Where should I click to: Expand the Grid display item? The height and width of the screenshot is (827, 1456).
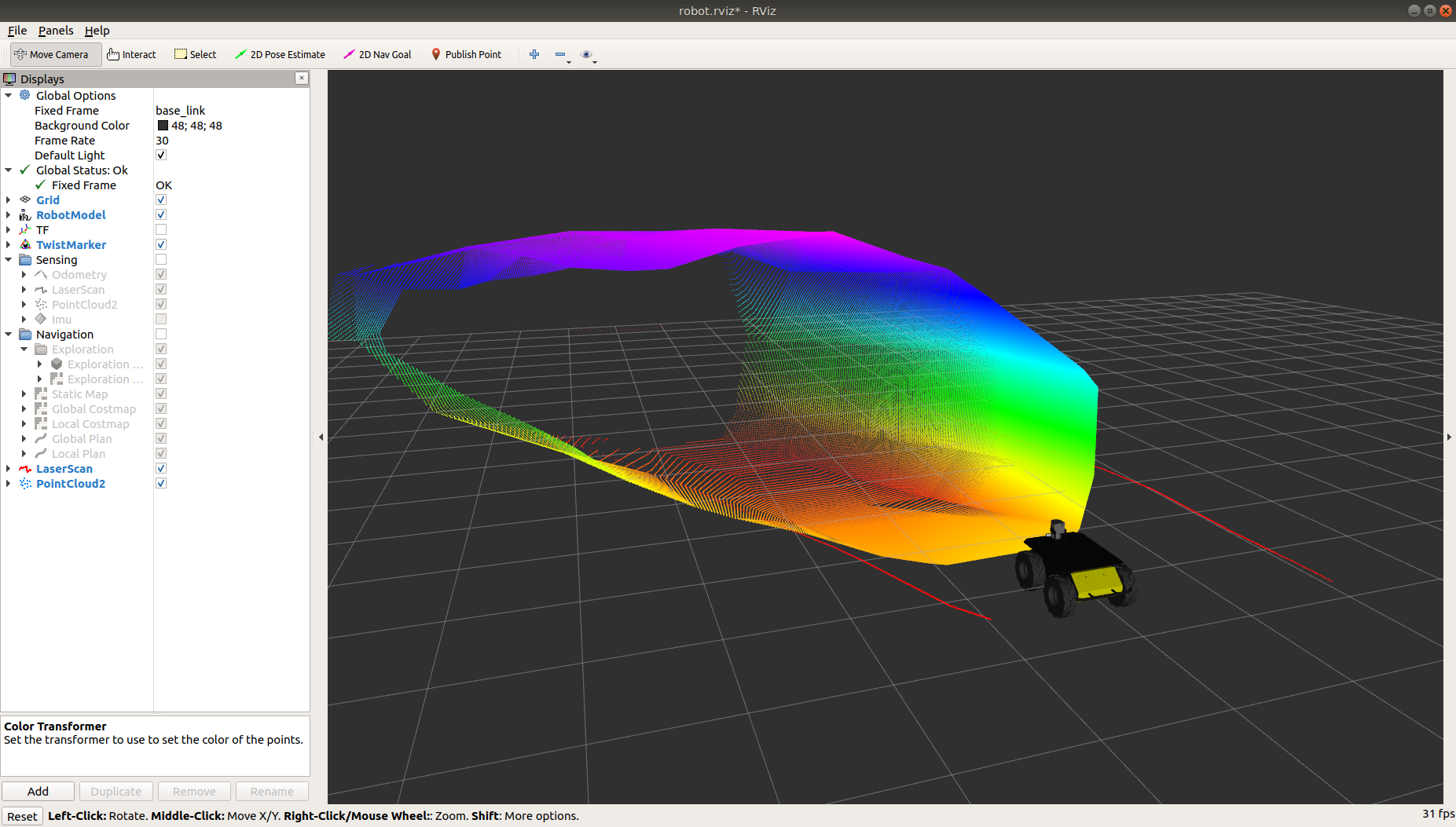click(x=9, y=200)
